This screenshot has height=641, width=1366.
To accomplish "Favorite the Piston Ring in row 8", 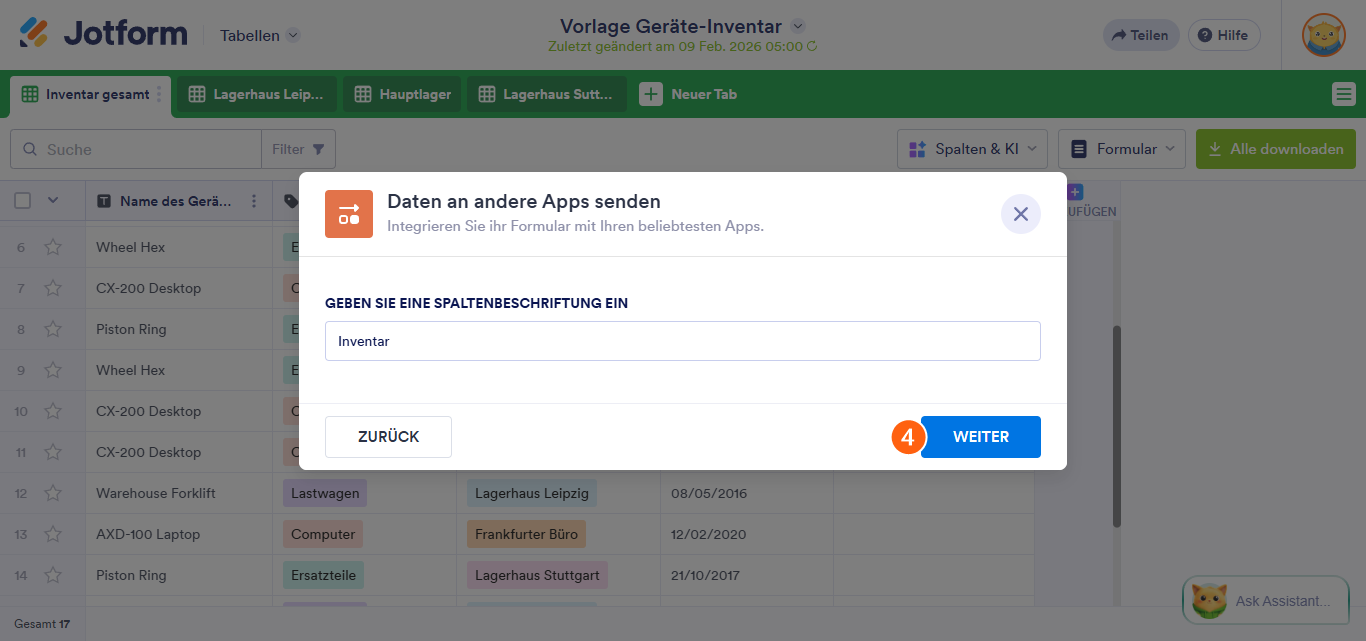I will (53, 329).
